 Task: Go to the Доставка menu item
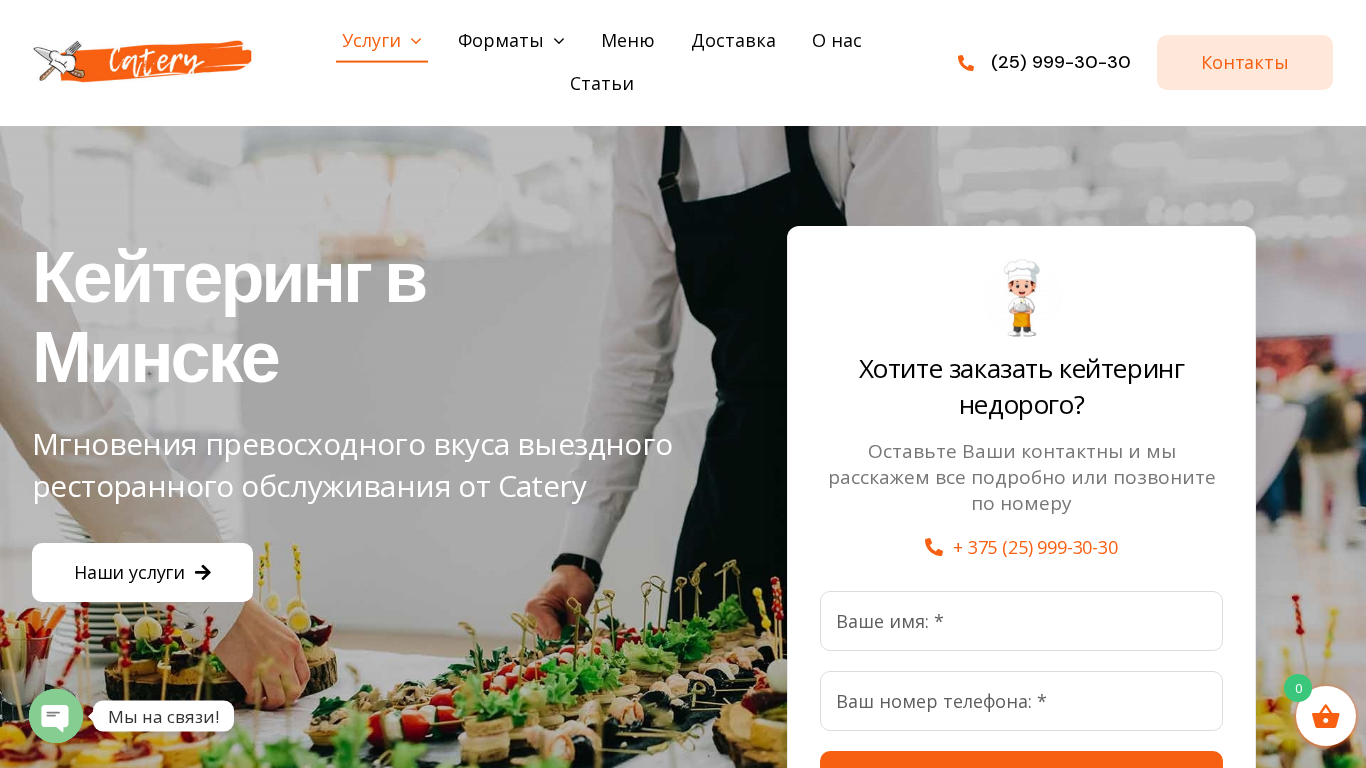tap(733, 41)
